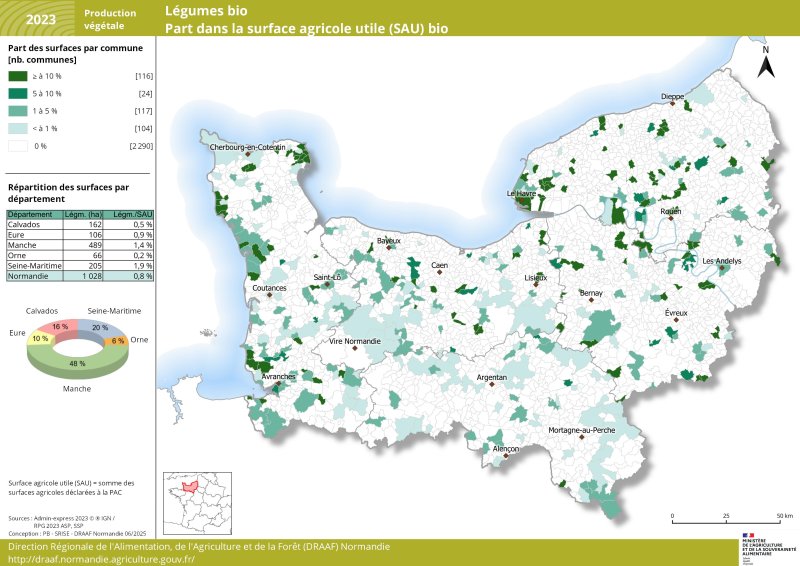Click the Lisieux city label
Image resolution: width=800 pixels, height=566 pixels.
[x=536, y=278]
